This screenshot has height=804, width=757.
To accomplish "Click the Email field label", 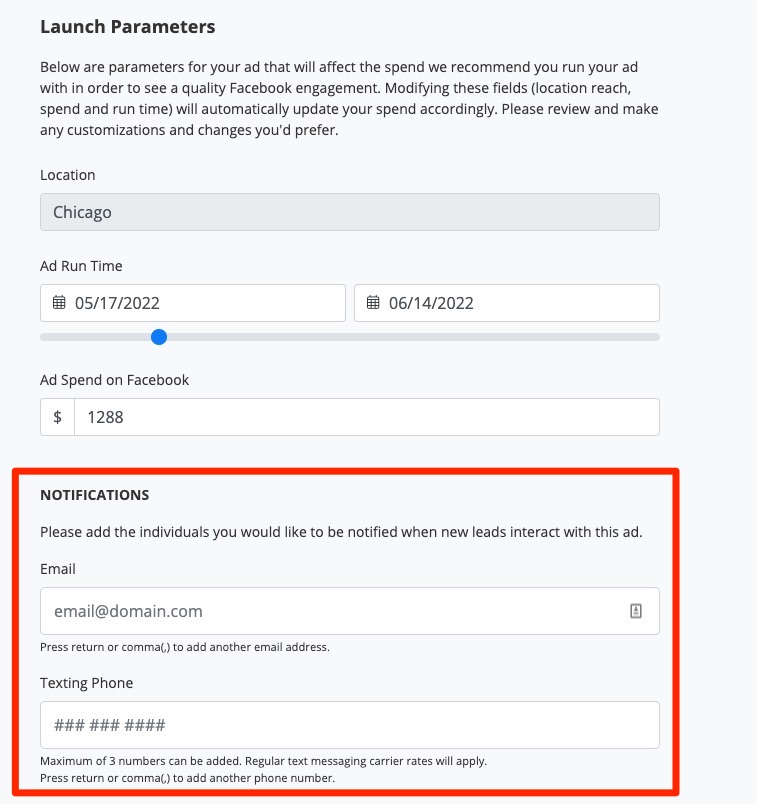I will [x=58, y=569].
